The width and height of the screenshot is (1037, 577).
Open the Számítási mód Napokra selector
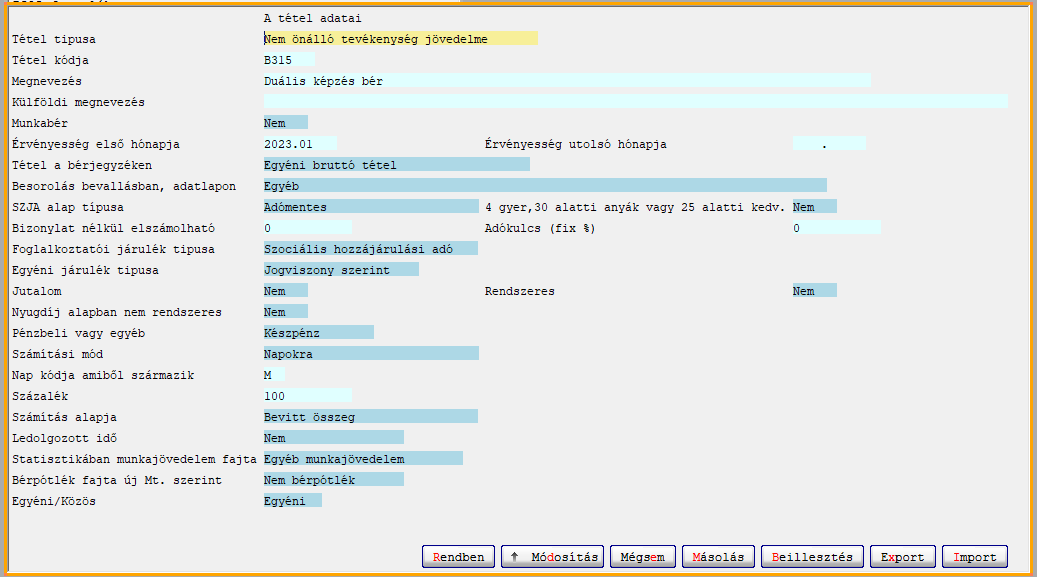[370, 354]
